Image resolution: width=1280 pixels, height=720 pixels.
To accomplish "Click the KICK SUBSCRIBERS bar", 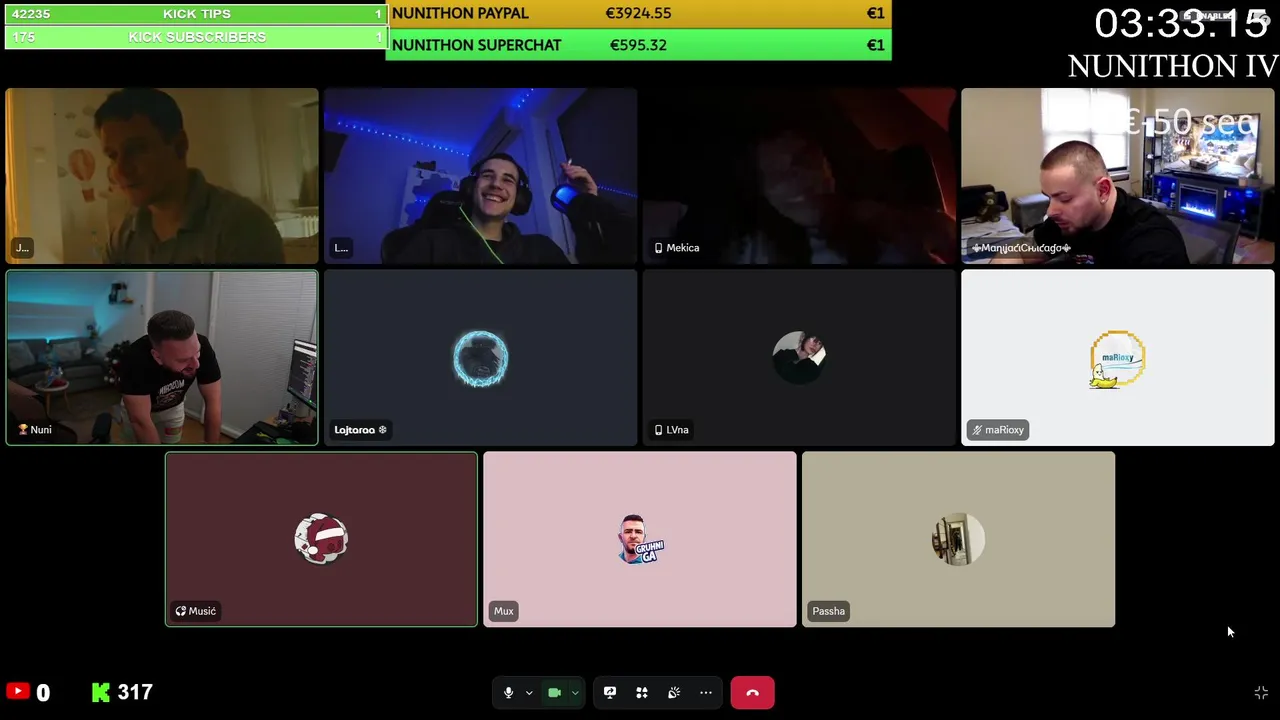I will pyautogui.click(x=196, y=37).
